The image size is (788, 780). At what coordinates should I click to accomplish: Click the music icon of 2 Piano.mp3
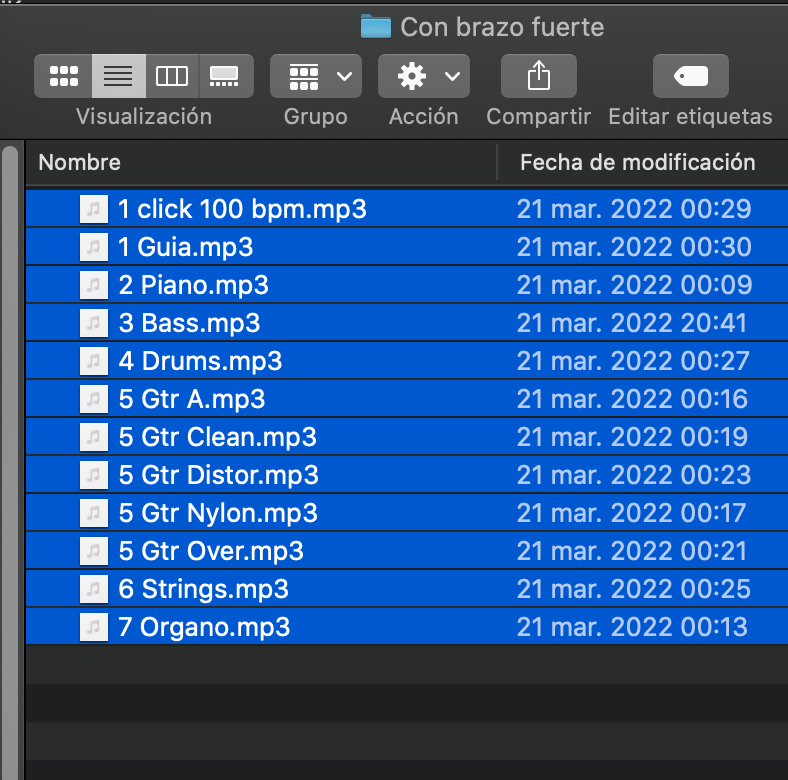tap(94, 285)
